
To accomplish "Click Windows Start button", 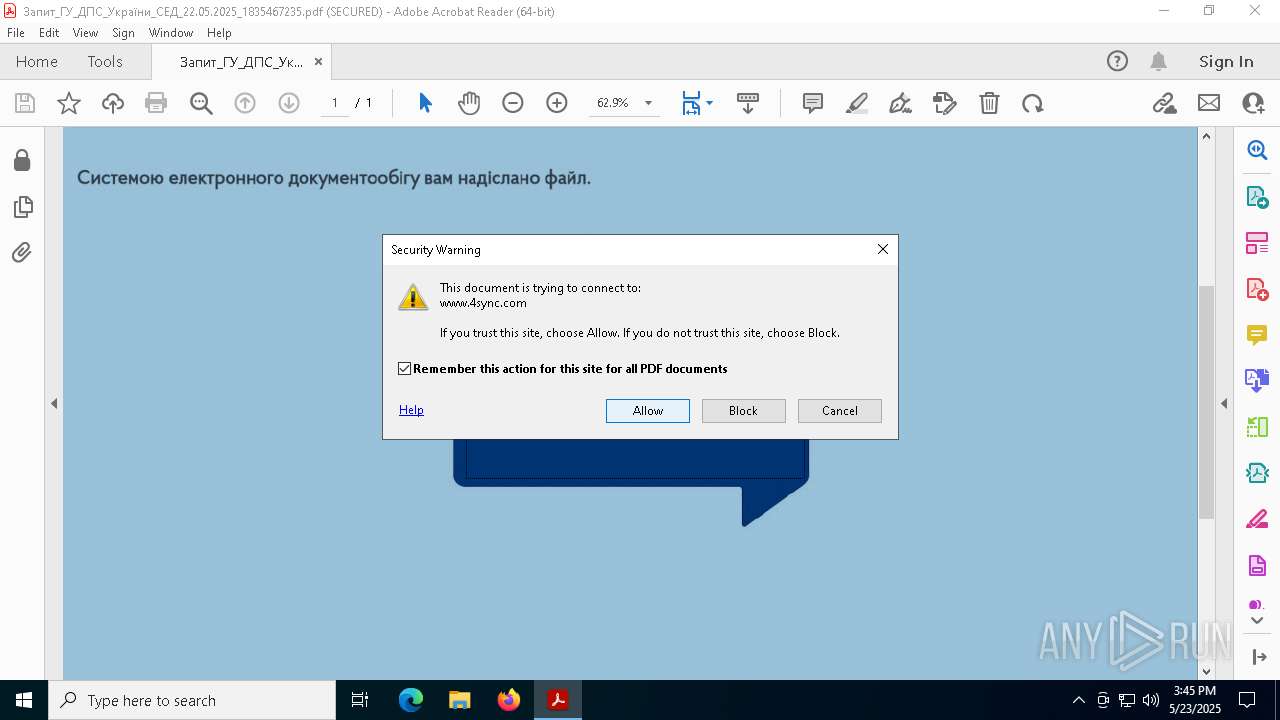I will point(24,700).
